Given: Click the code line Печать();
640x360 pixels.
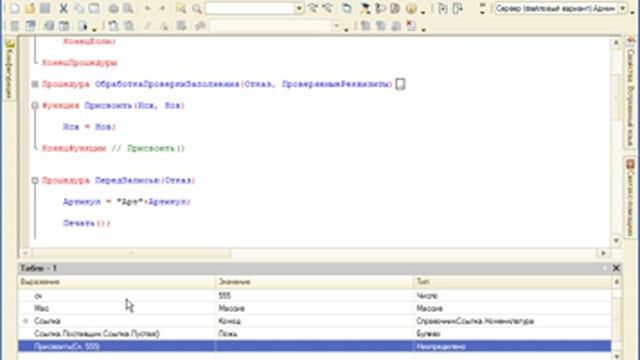Looking at the screenshot, I should click(x=87, y=223).
